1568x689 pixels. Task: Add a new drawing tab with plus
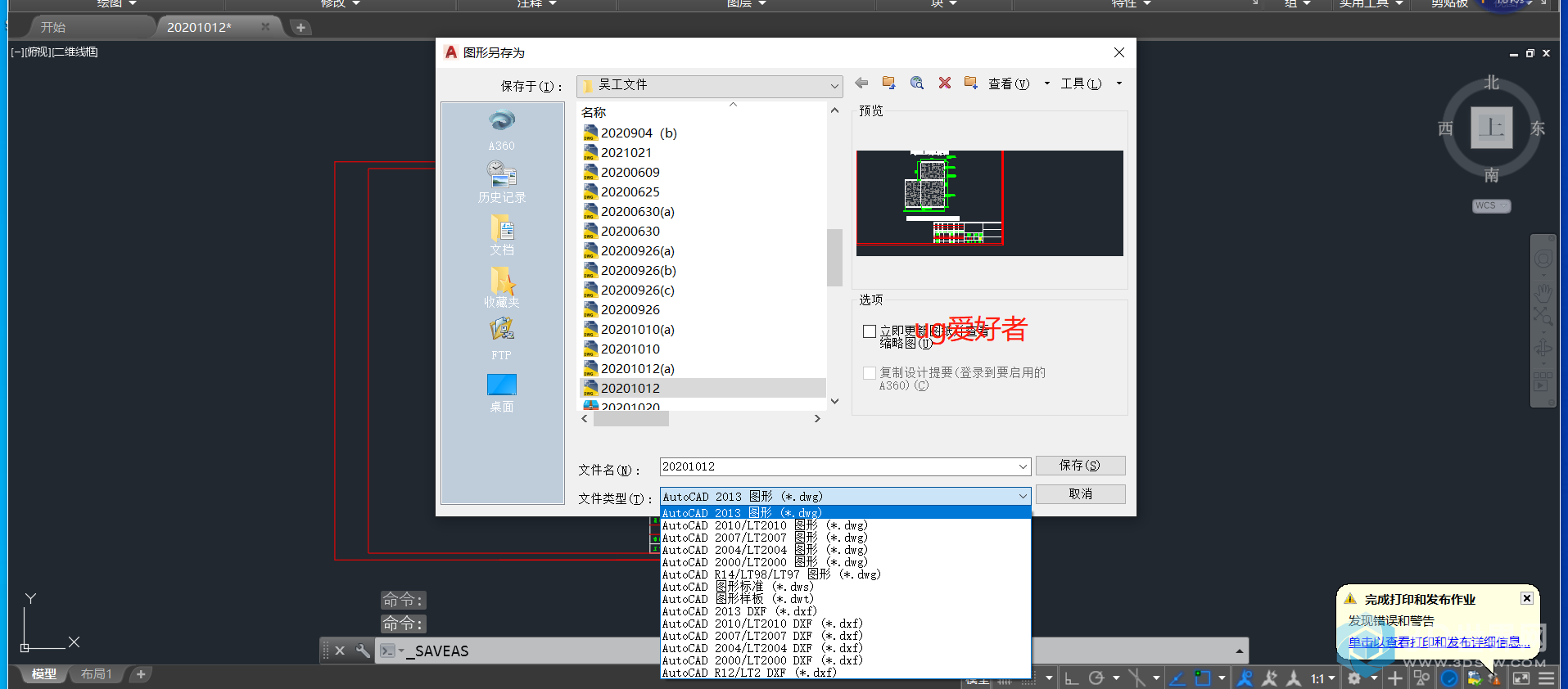pos(300,27)
